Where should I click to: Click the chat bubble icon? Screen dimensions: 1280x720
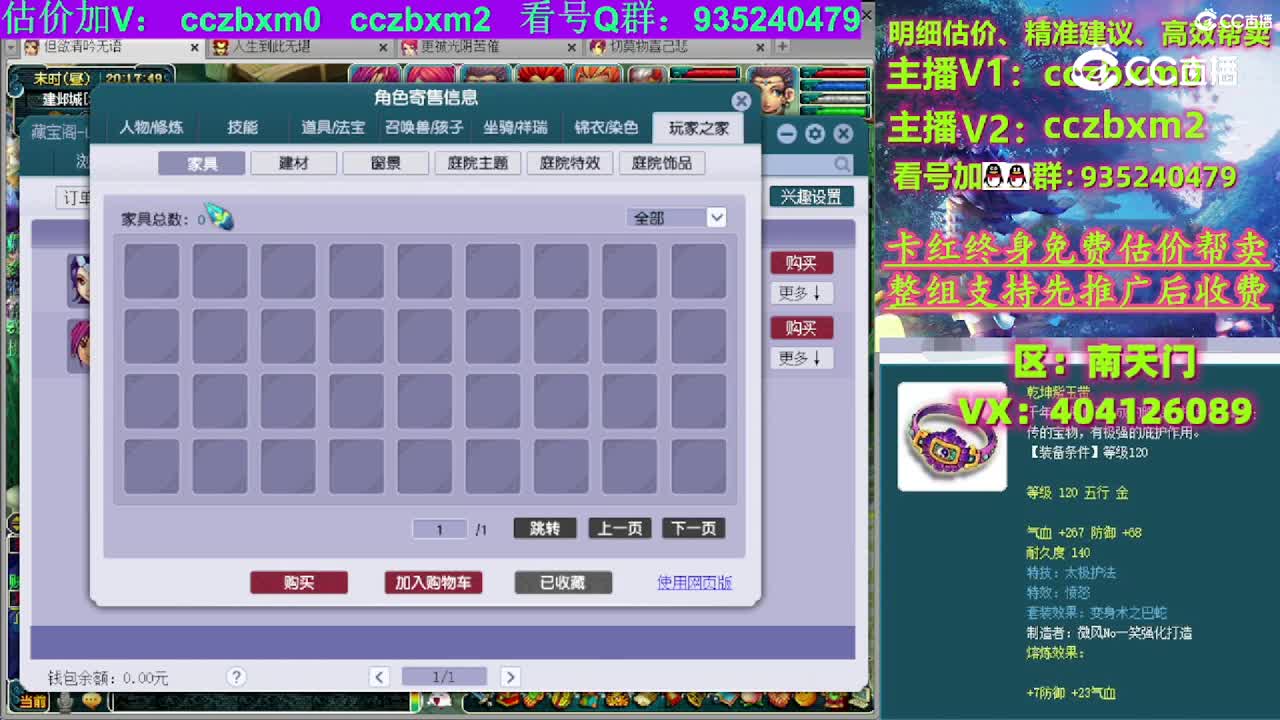(x=92, y=702)
